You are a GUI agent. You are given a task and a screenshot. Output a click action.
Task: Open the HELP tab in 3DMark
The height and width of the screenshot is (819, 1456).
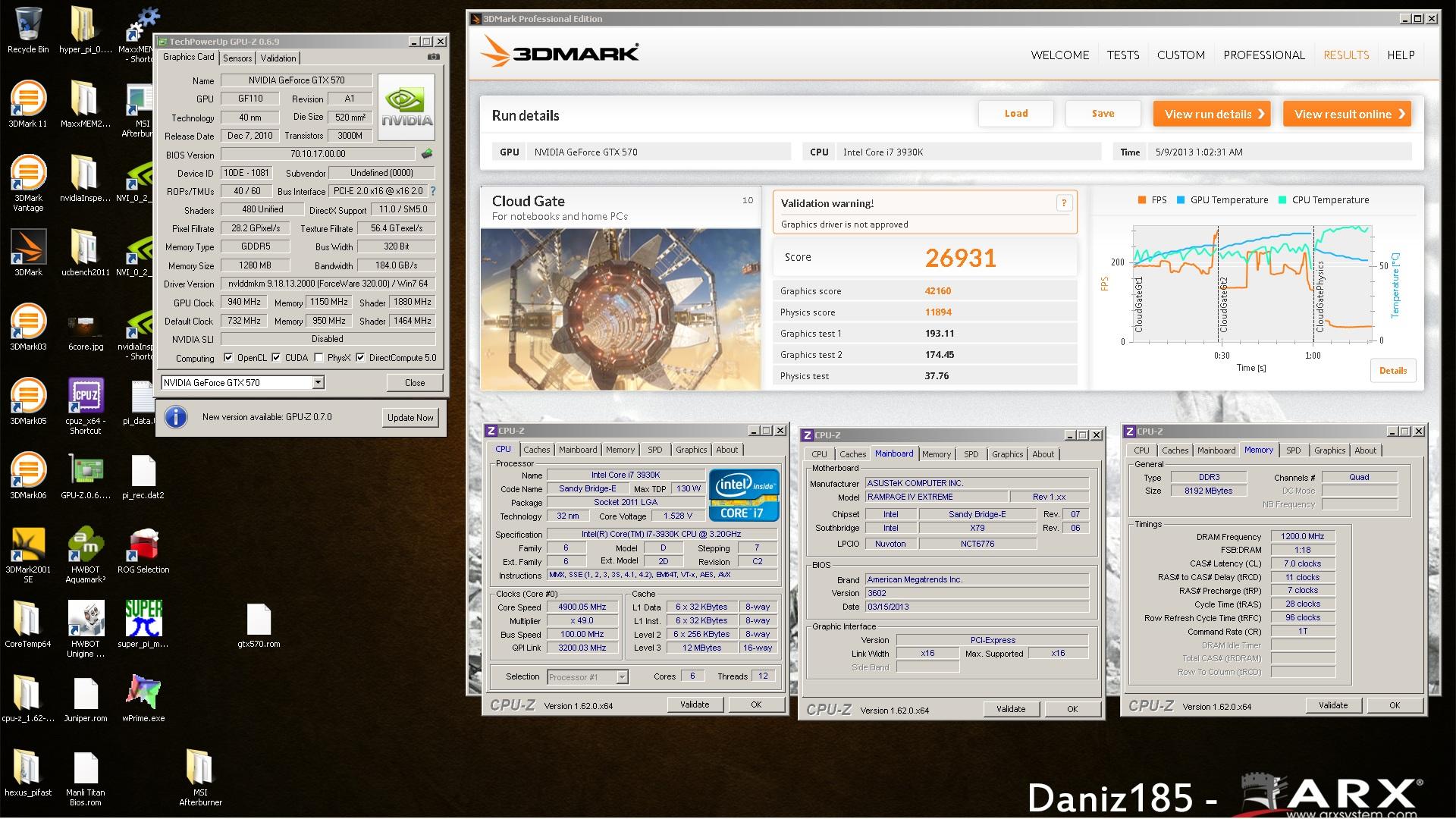coord(1401,55)
